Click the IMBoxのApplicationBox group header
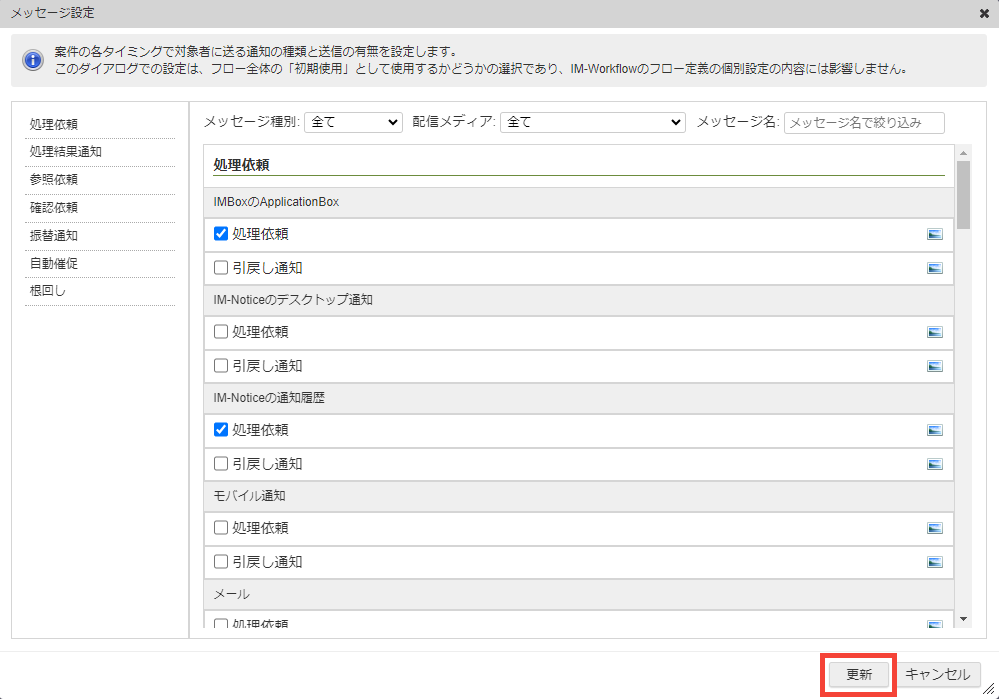 [x=579, y=202]
